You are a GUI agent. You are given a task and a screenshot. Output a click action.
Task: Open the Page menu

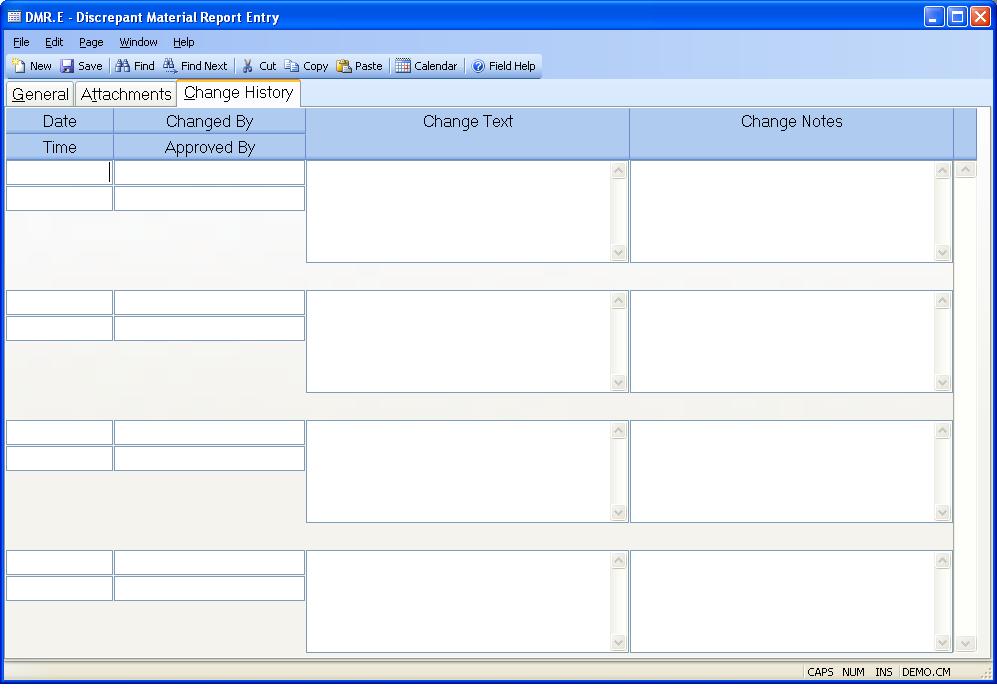(x=91, y=42)
